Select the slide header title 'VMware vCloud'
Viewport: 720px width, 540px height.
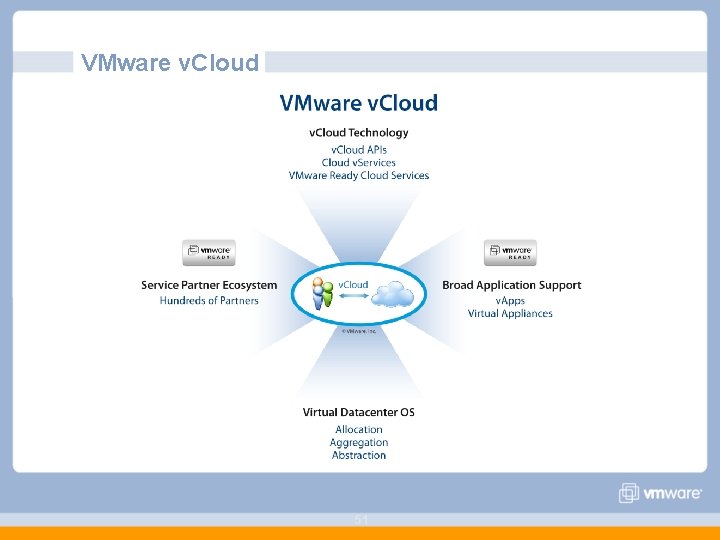[x=170, y=62]
